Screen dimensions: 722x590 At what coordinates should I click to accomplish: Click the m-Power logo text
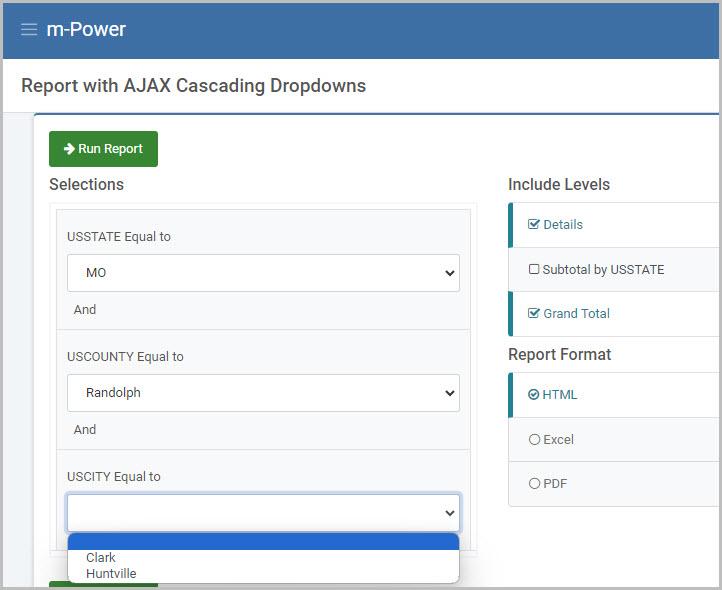86,29
